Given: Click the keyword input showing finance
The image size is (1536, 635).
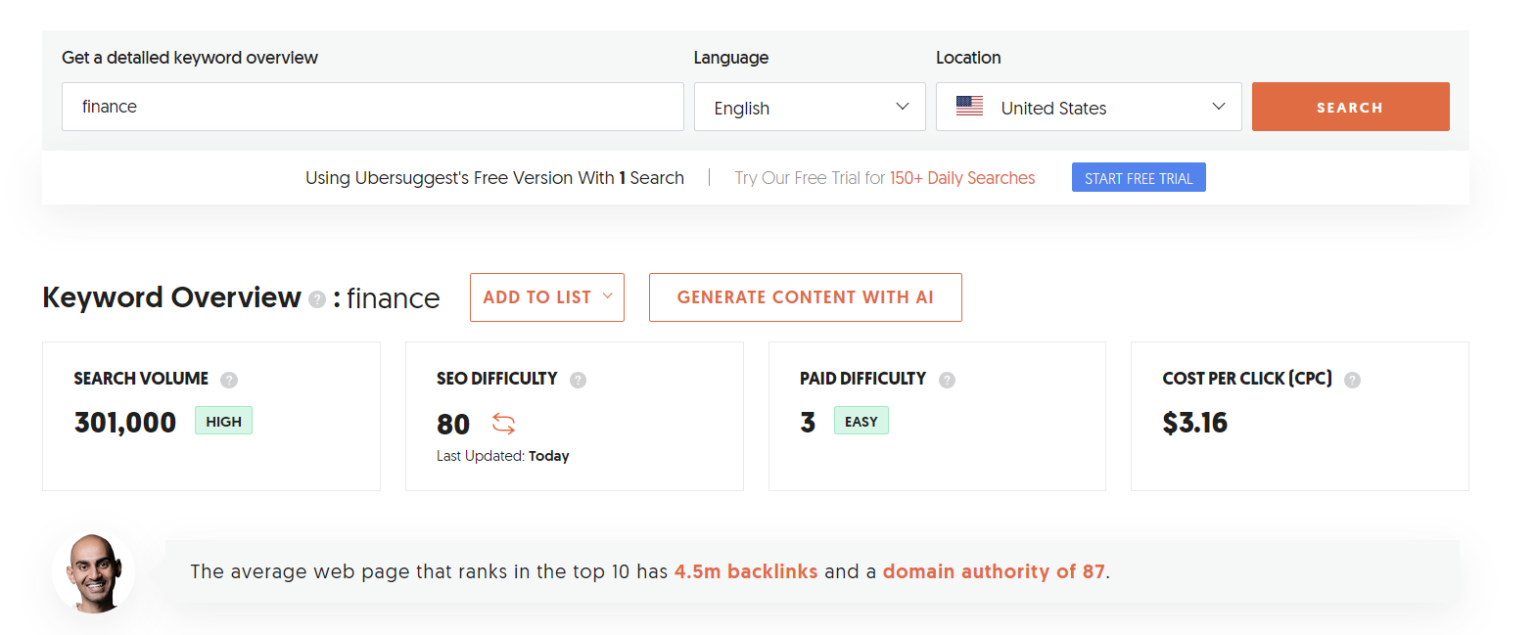Looking at the screenshot, I should point(370,106).
